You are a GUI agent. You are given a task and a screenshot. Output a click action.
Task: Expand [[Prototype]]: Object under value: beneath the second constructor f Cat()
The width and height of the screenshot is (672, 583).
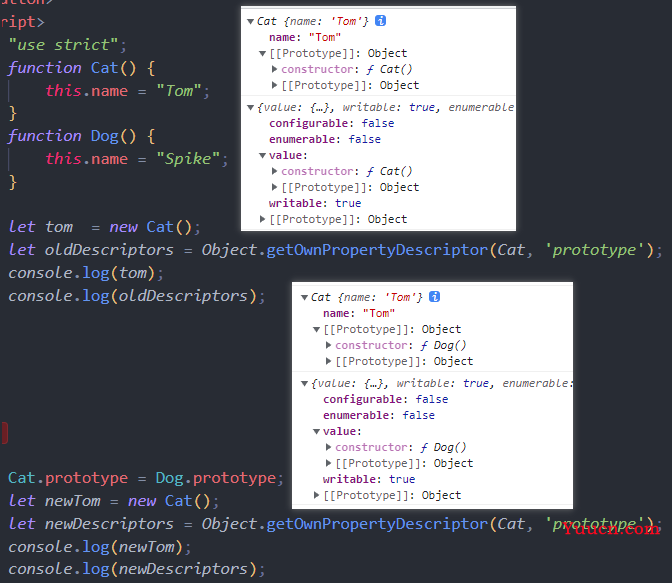(275, 187)
